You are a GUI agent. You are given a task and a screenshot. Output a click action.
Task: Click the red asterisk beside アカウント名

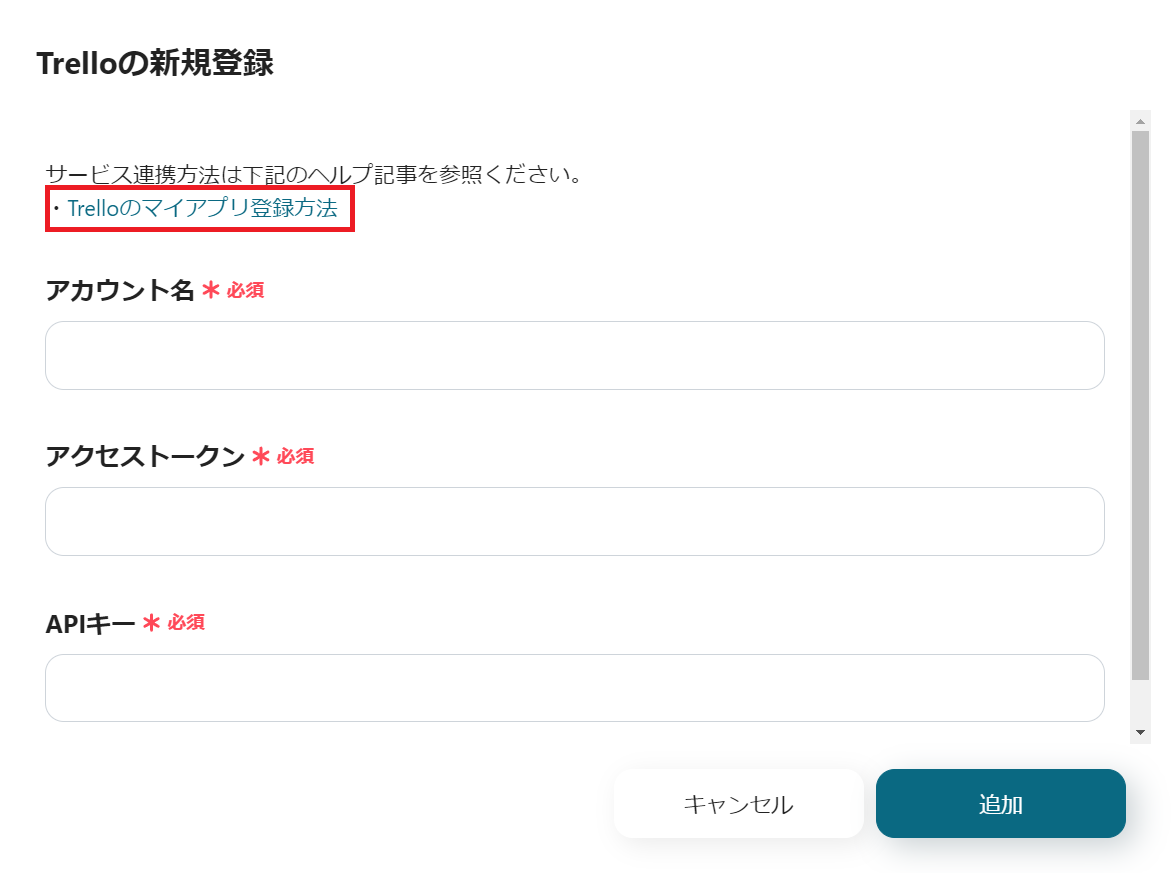pyautogui.click(x=210, y=291)
